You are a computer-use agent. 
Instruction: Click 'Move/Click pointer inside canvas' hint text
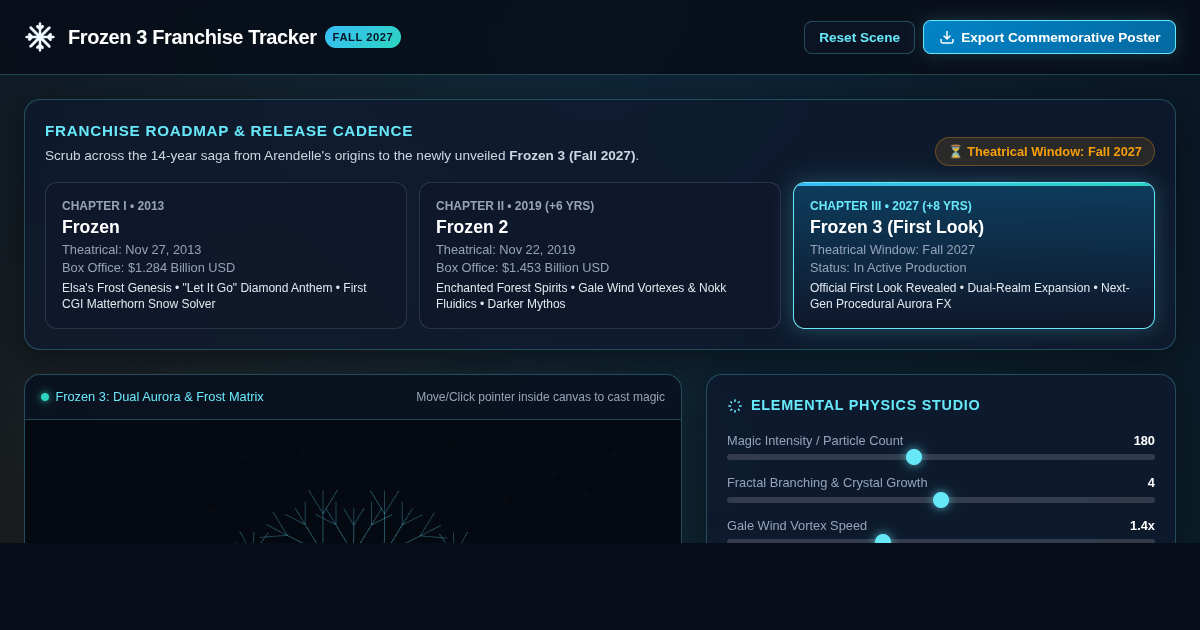(x=540, y=397)
